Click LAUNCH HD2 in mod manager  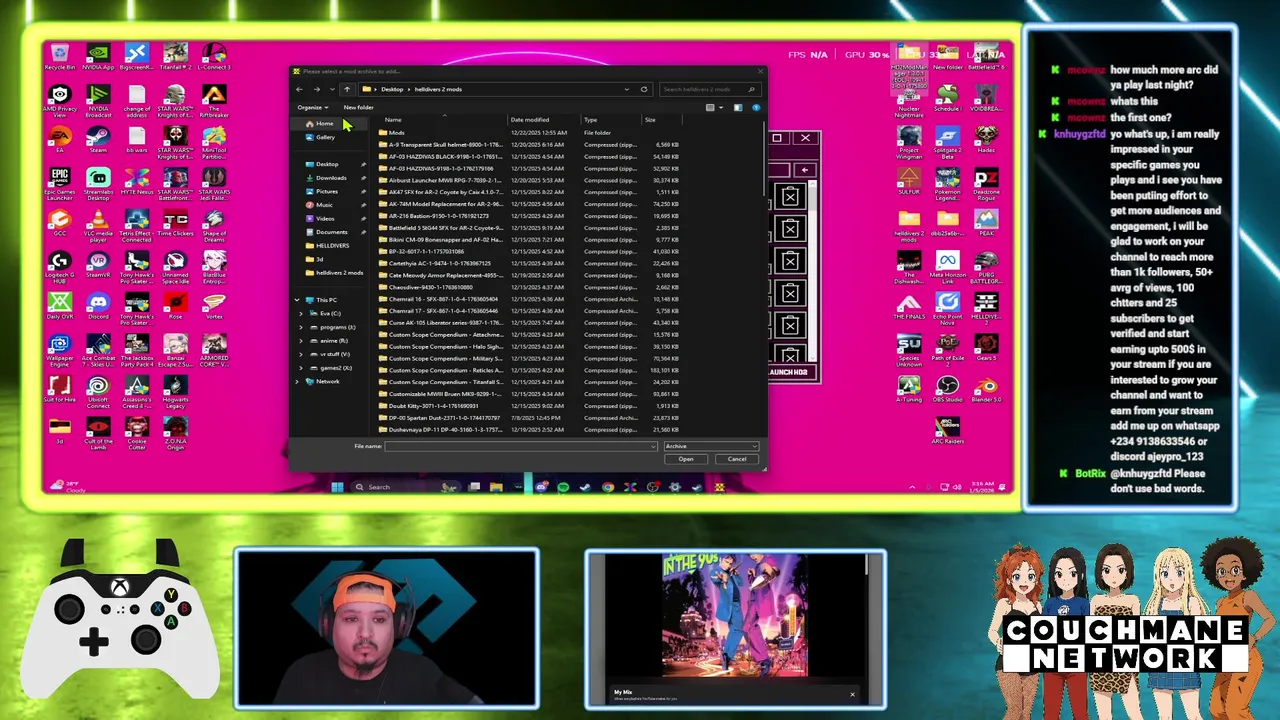[793, 372]
